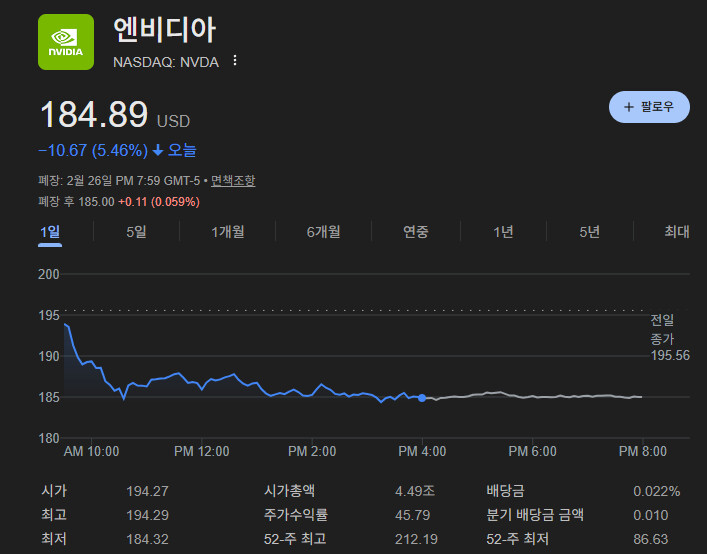Switch to the 1개월 chart tab

coord(228,232)
